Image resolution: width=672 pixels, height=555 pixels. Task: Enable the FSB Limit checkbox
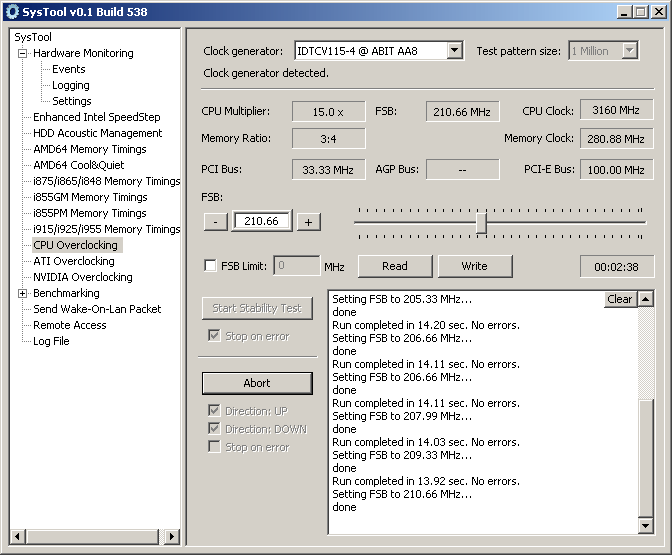(210, 266)
